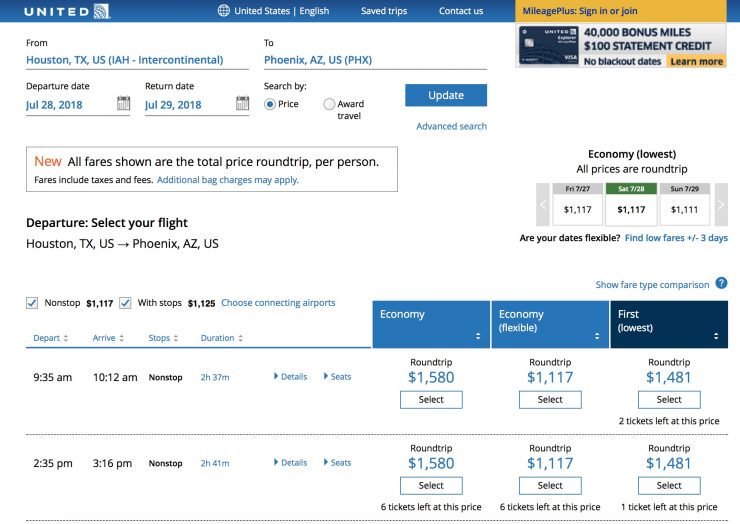The height and width of the screenshot is (524, 740).
Task: Open Contact us in the header
Action: (x=461, y=11)
